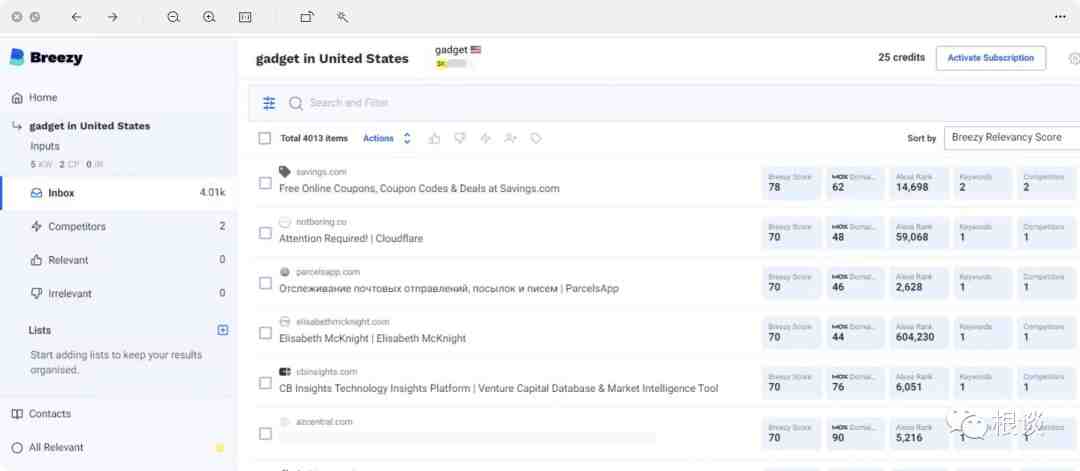Open the Competitors folder
1080x471 pixels.
point(118,227)
